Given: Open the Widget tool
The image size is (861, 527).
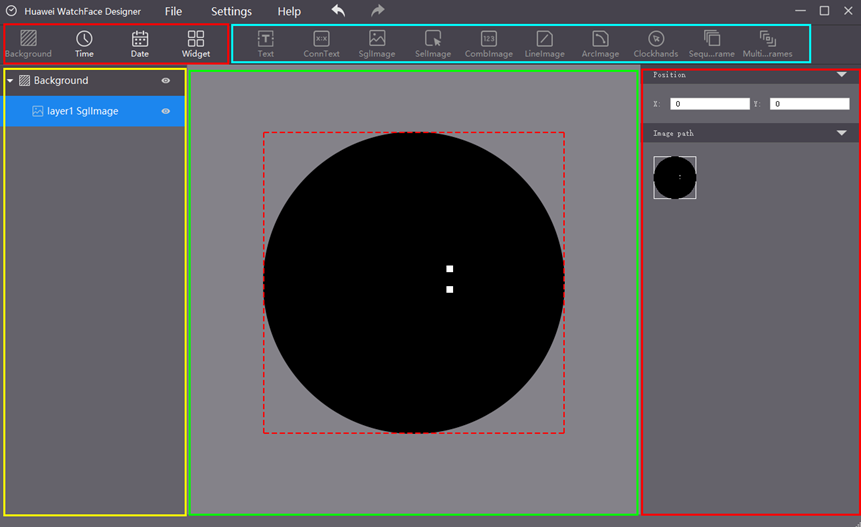Looking at the screenshot, I should [195, 44].
